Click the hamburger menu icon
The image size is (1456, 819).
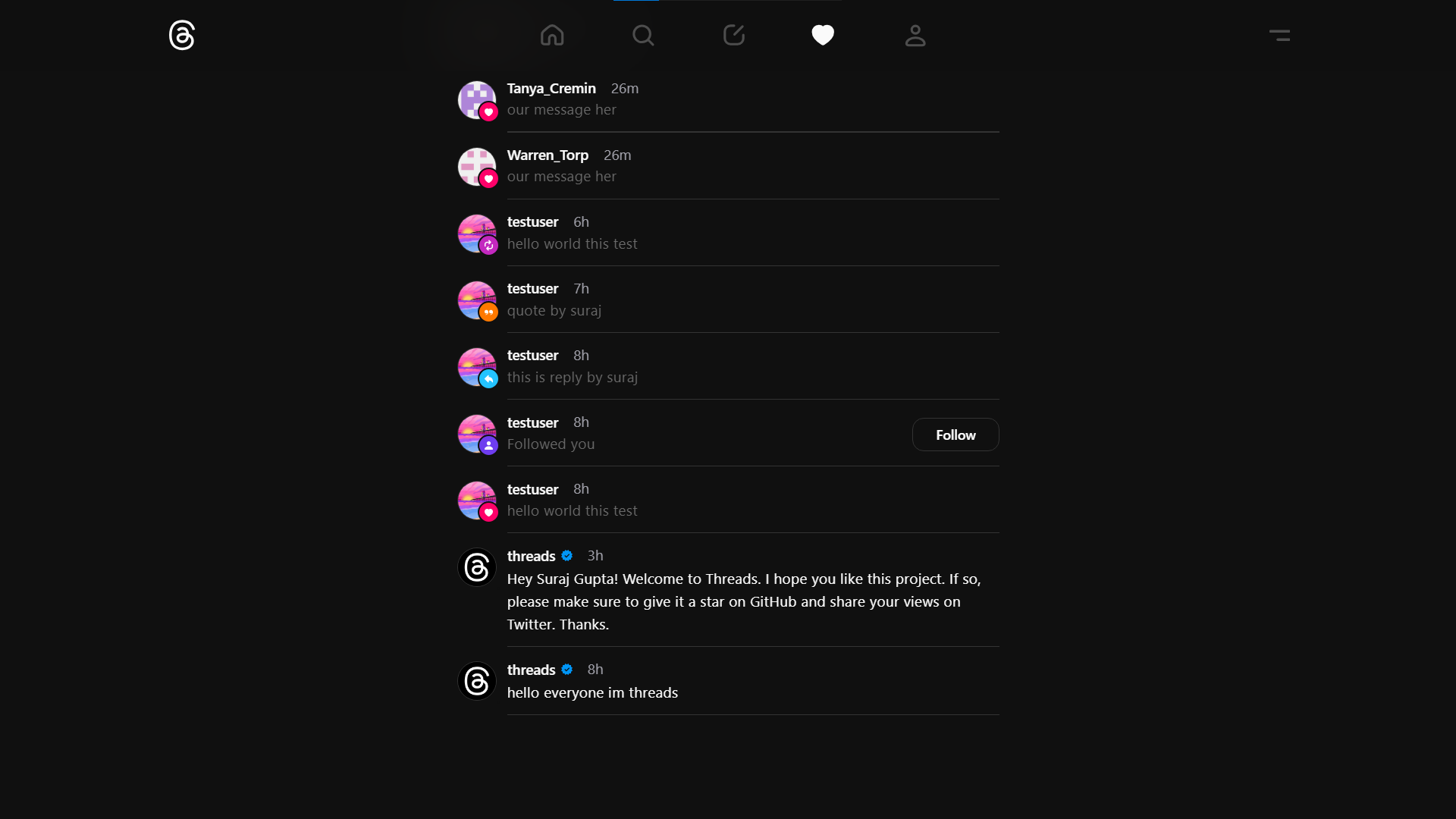pos(1279,35)
